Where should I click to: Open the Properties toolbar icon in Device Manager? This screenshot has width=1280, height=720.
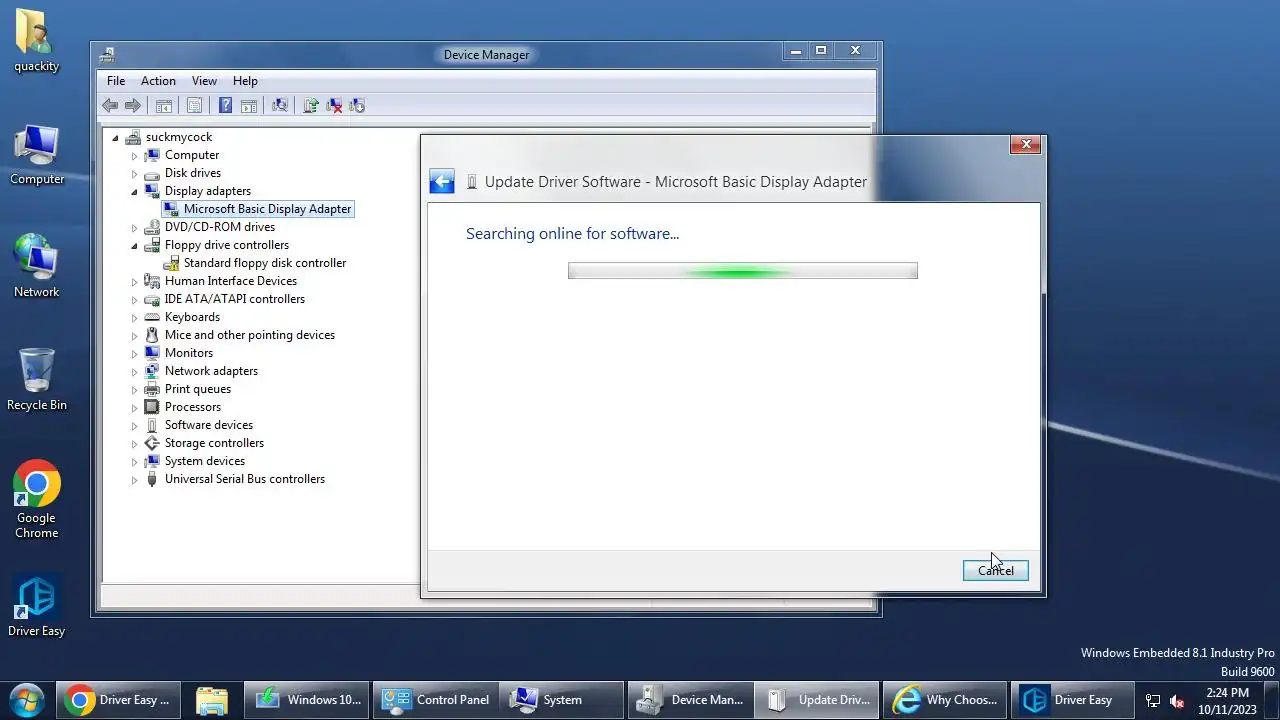194,105
